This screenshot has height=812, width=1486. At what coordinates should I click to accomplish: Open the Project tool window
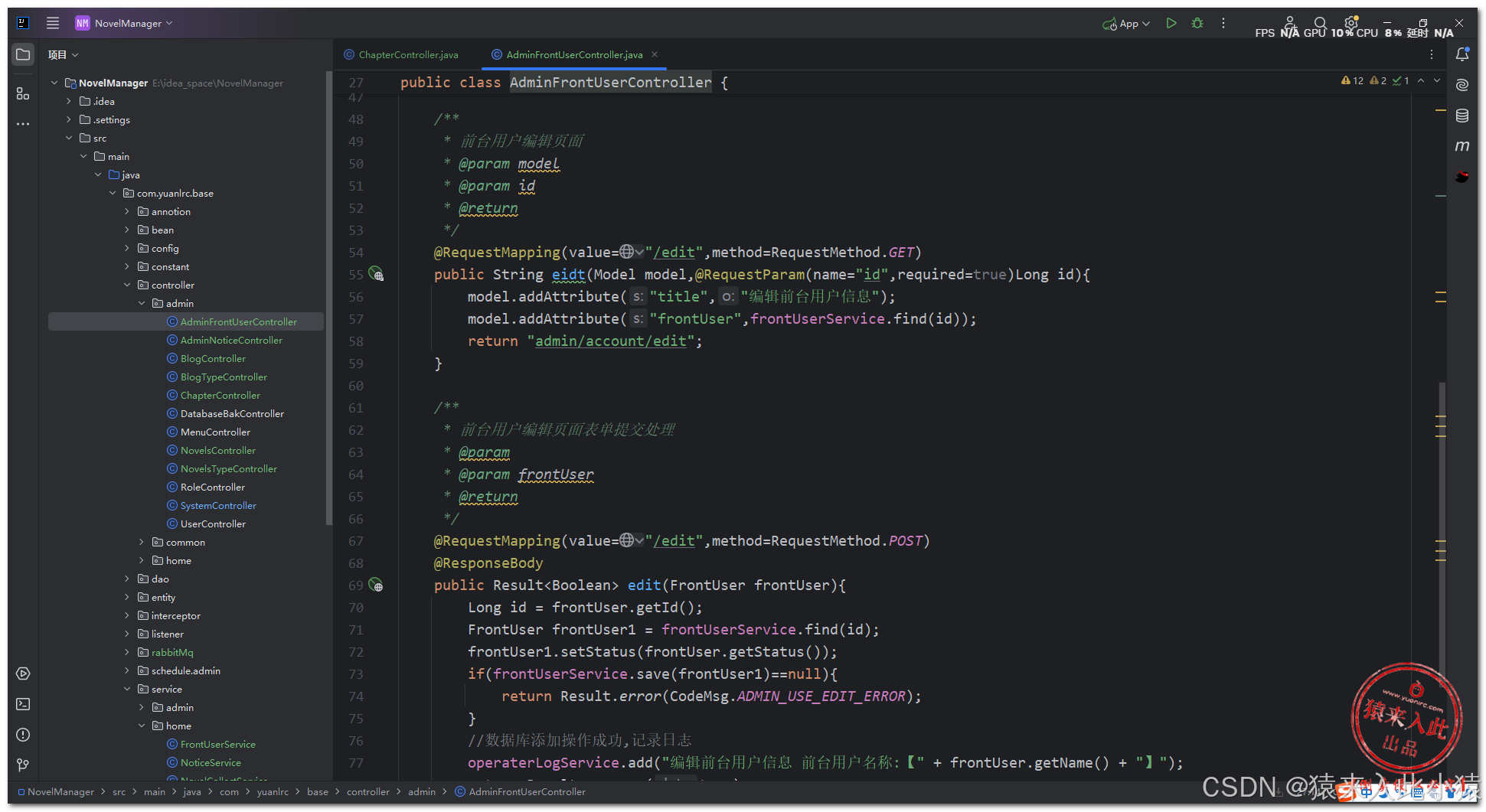(x=23, y=54)
